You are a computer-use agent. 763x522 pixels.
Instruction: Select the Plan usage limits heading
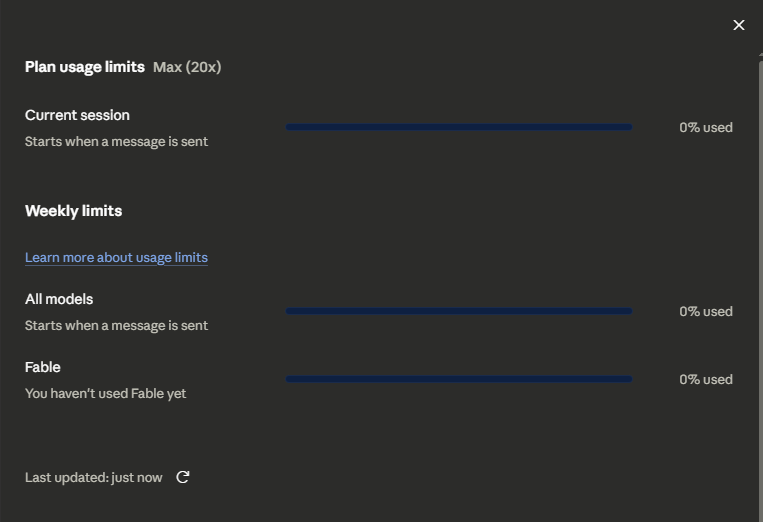click(85, 67)
